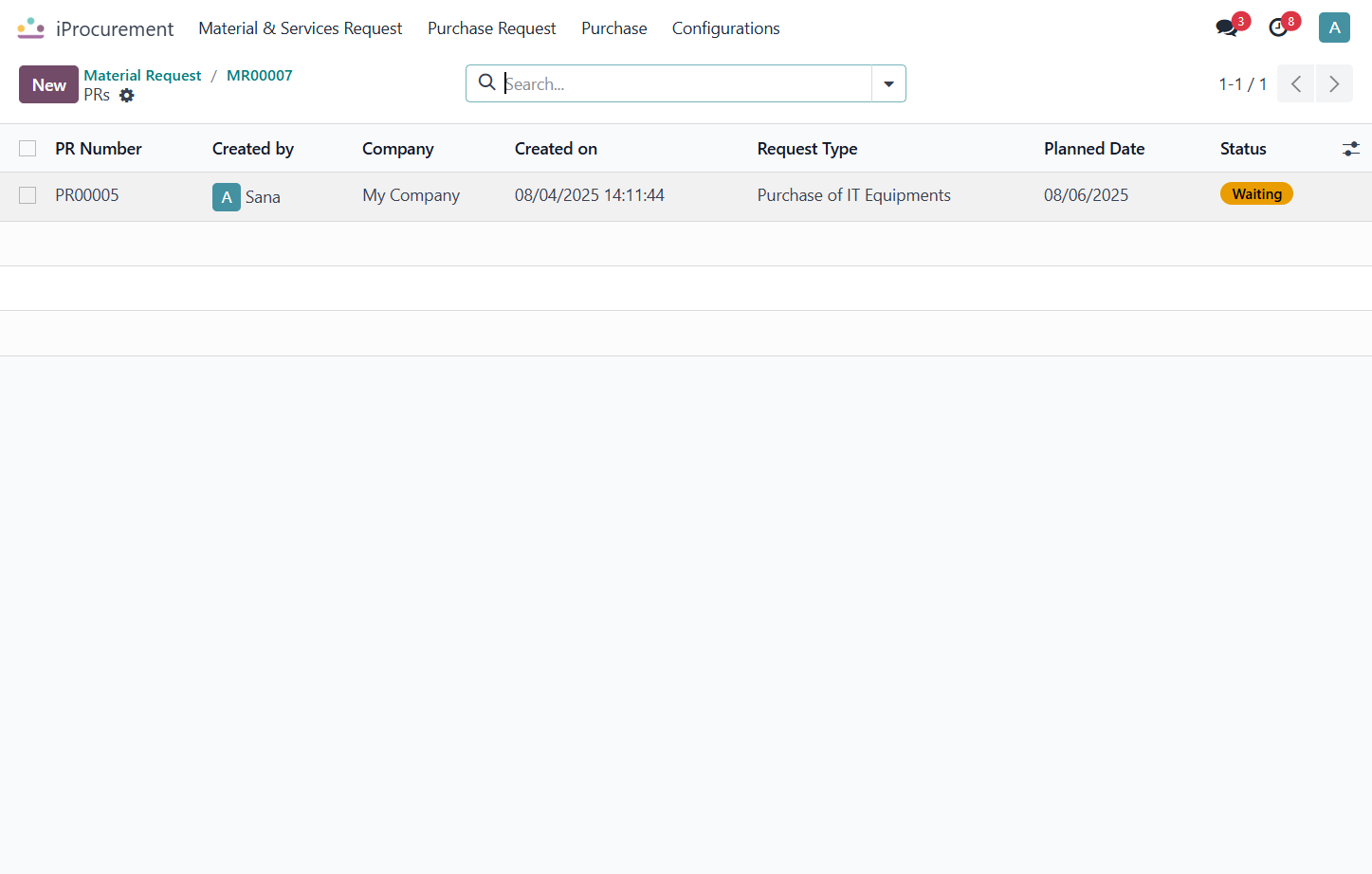Click the search magnifier icon
This screenshot has height=874, width=1372.
tap(486, 82)
